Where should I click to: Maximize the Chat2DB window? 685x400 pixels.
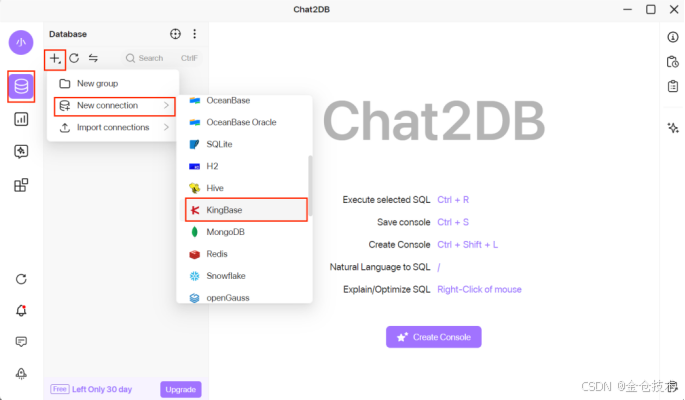click(x=650, y=10)
